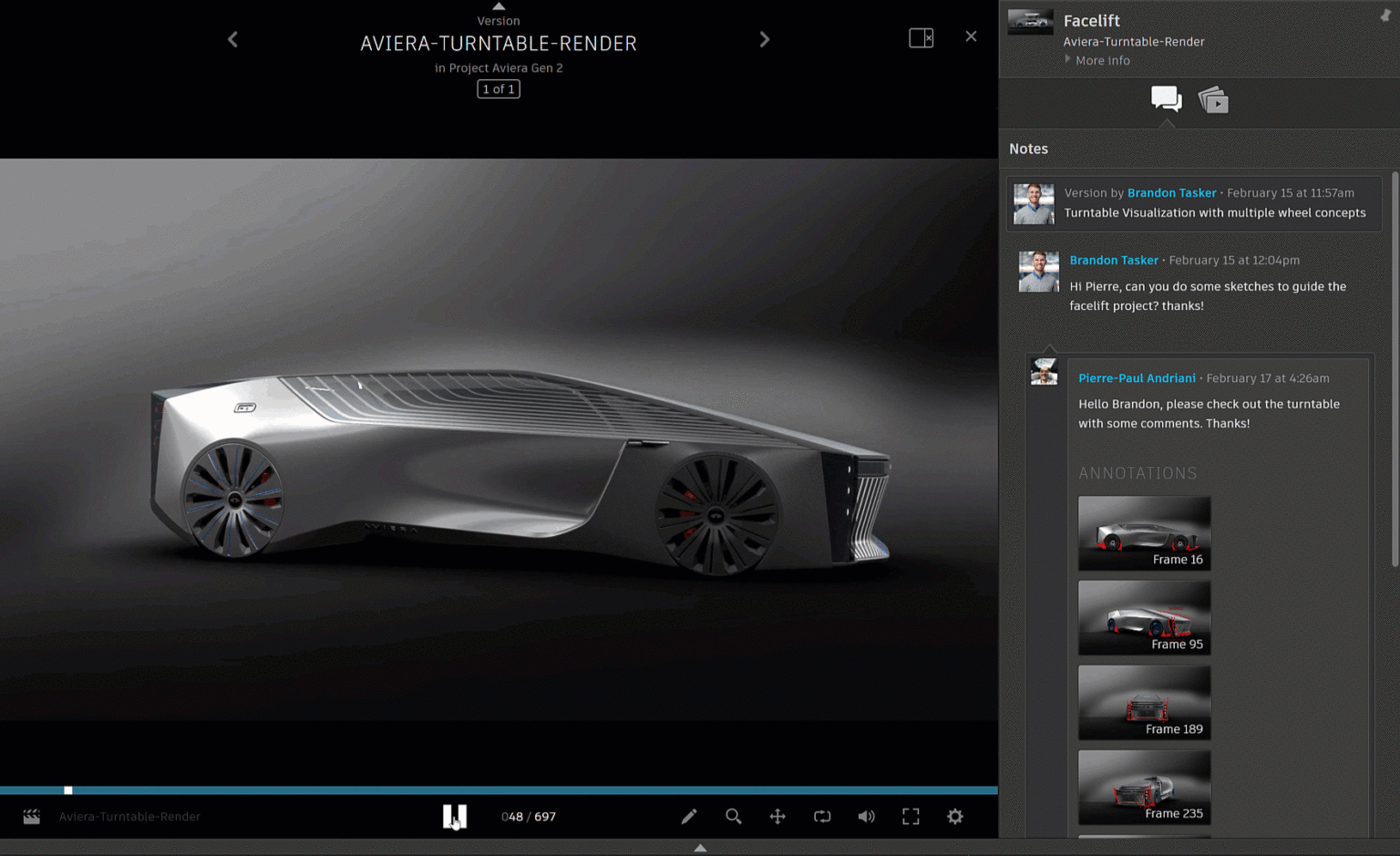Toggle the side panel layout

coord(921,37)
